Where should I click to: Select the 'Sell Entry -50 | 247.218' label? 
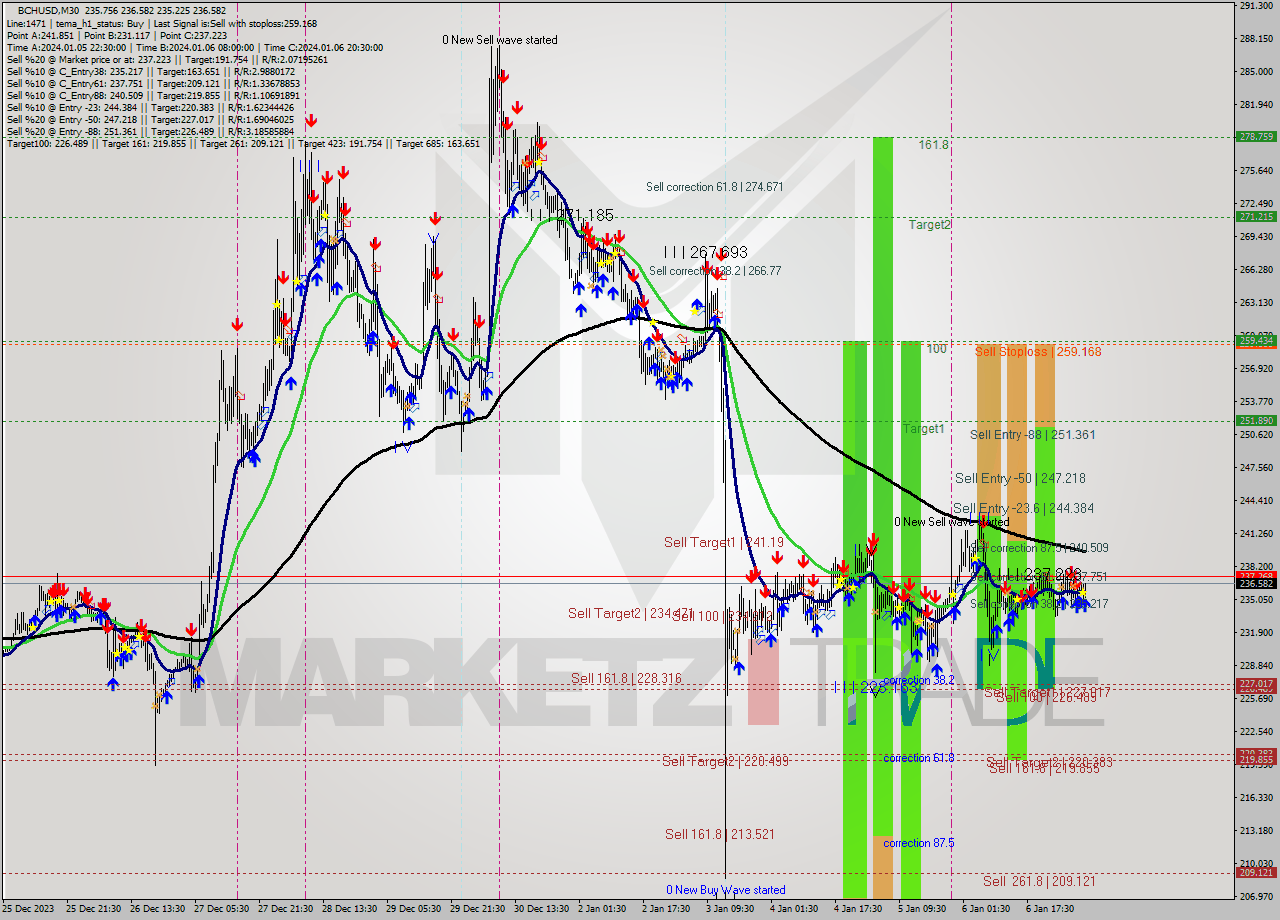(1020, 479)
